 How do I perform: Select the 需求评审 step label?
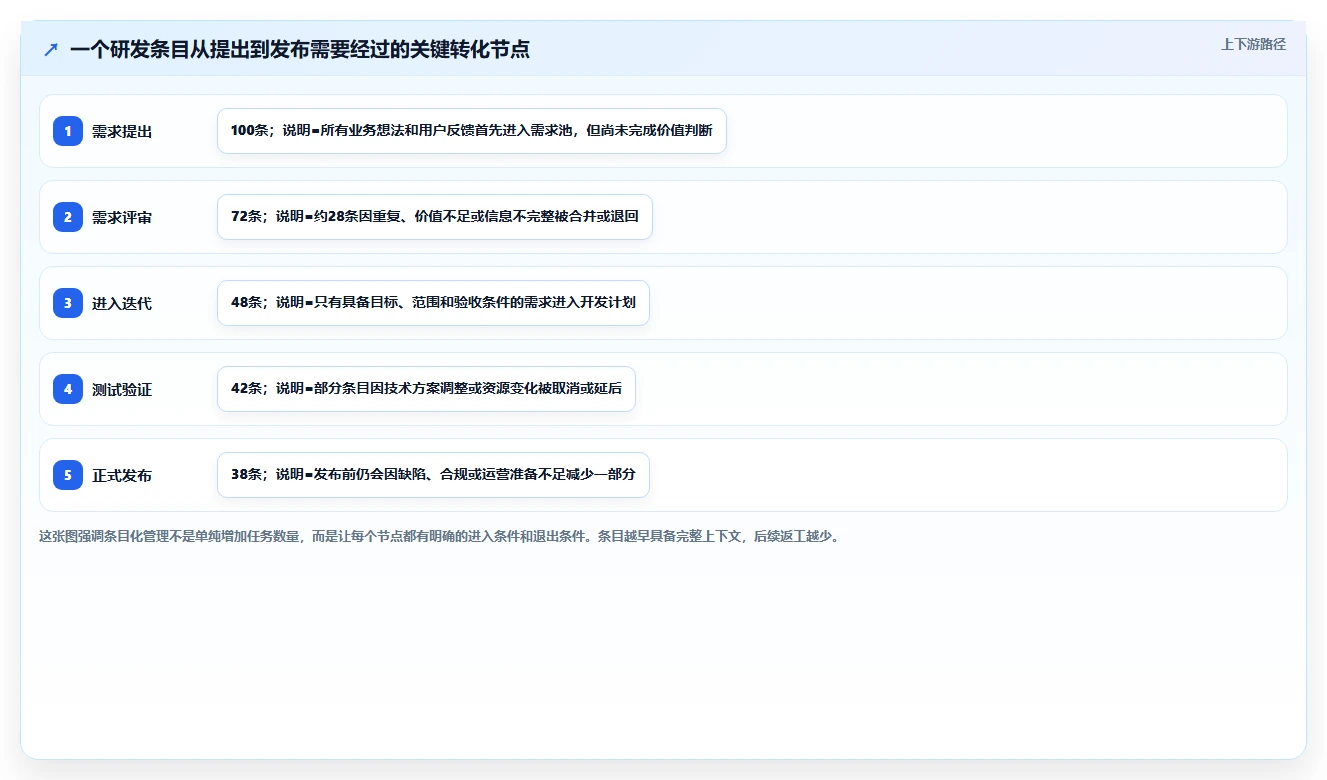(122, 217)
